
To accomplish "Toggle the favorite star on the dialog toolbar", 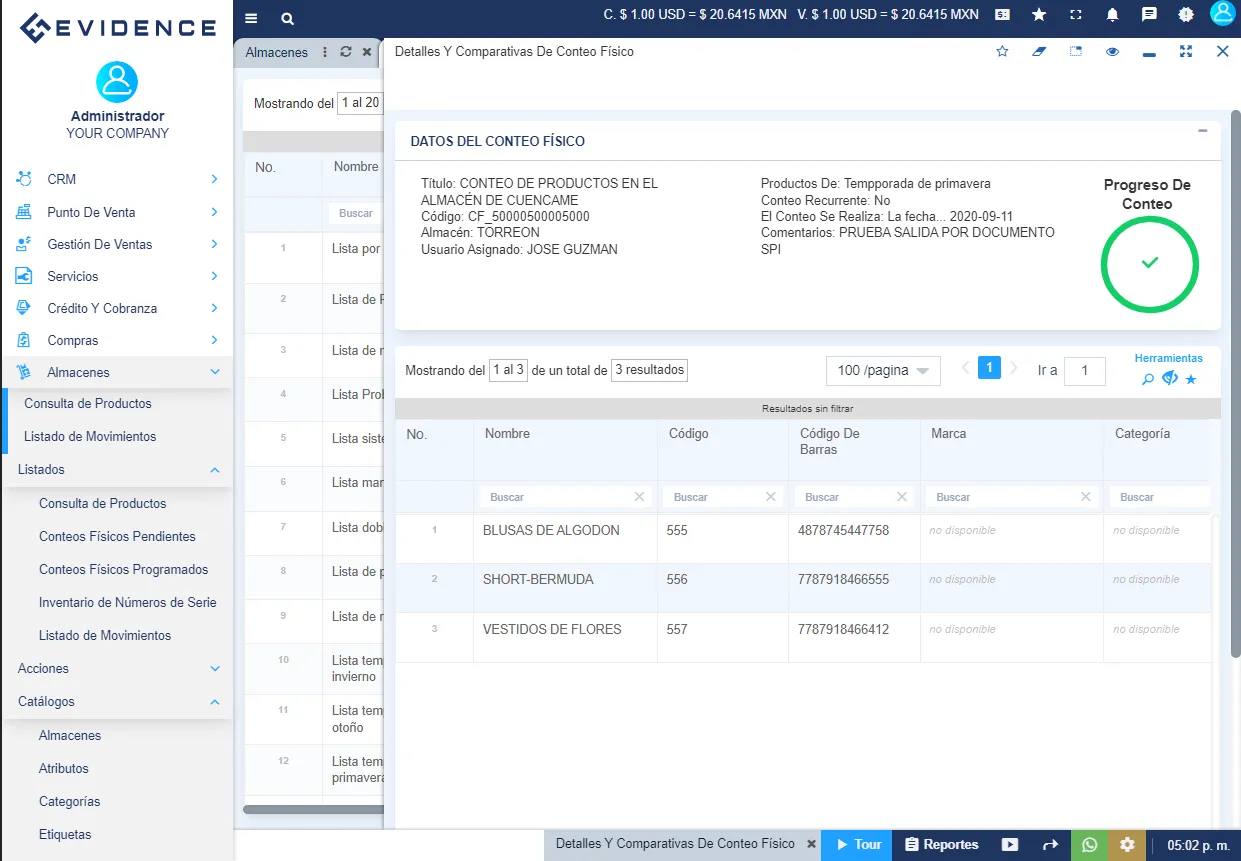I will 1002,51.
